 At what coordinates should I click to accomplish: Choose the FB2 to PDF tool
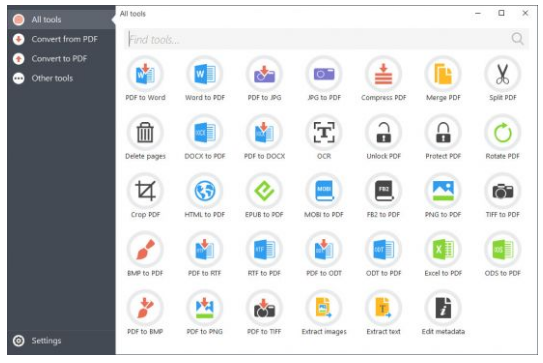(x=383, y=191)
